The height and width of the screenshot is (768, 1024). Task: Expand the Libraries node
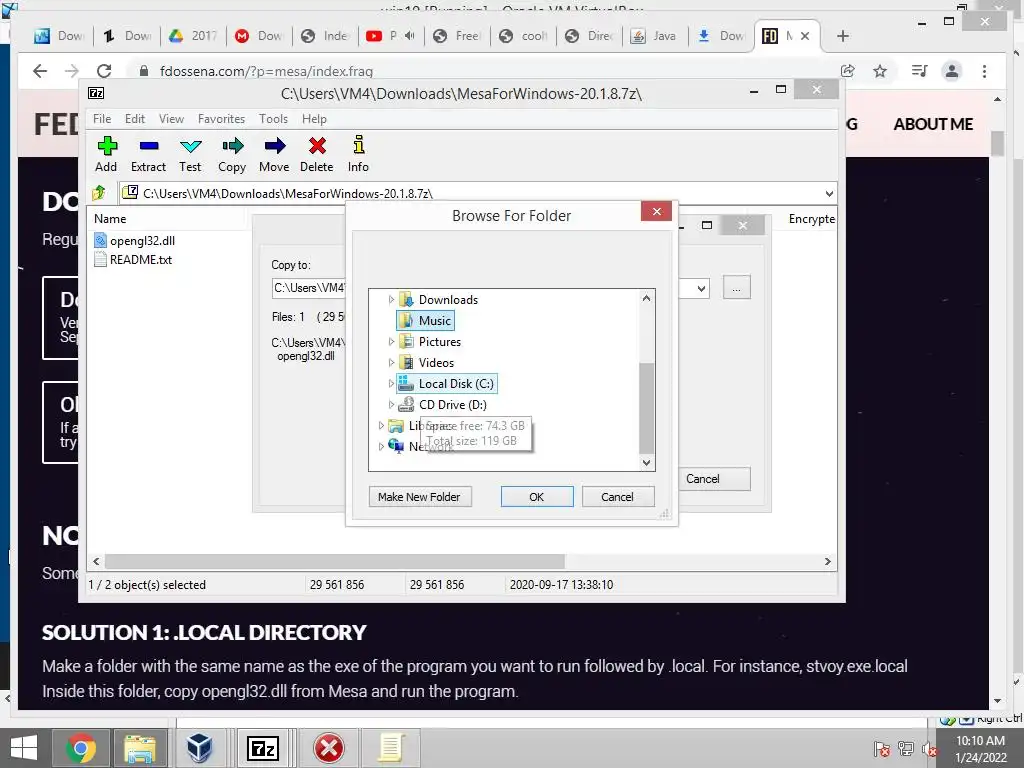coord(381,425)
